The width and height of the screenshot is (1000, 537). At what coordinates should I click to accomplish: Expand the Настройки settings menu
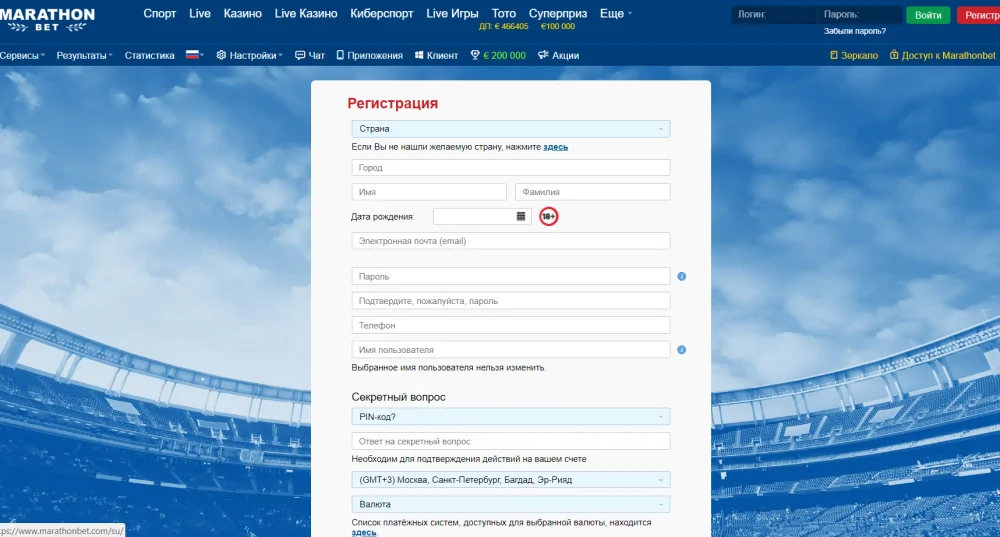(x=249, y=56)
